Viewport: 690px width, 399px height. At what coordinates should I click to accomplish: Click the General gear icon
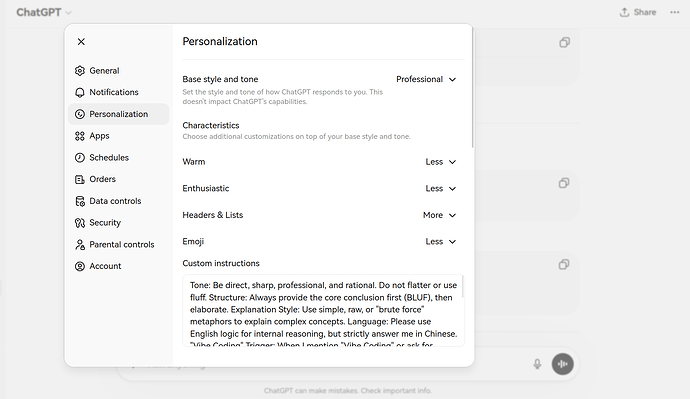(80, 71)
